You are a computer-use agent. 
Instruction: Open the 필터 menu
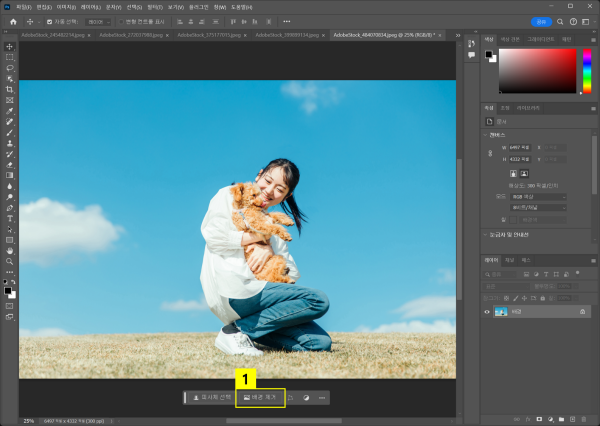click(x=154, y=6)
